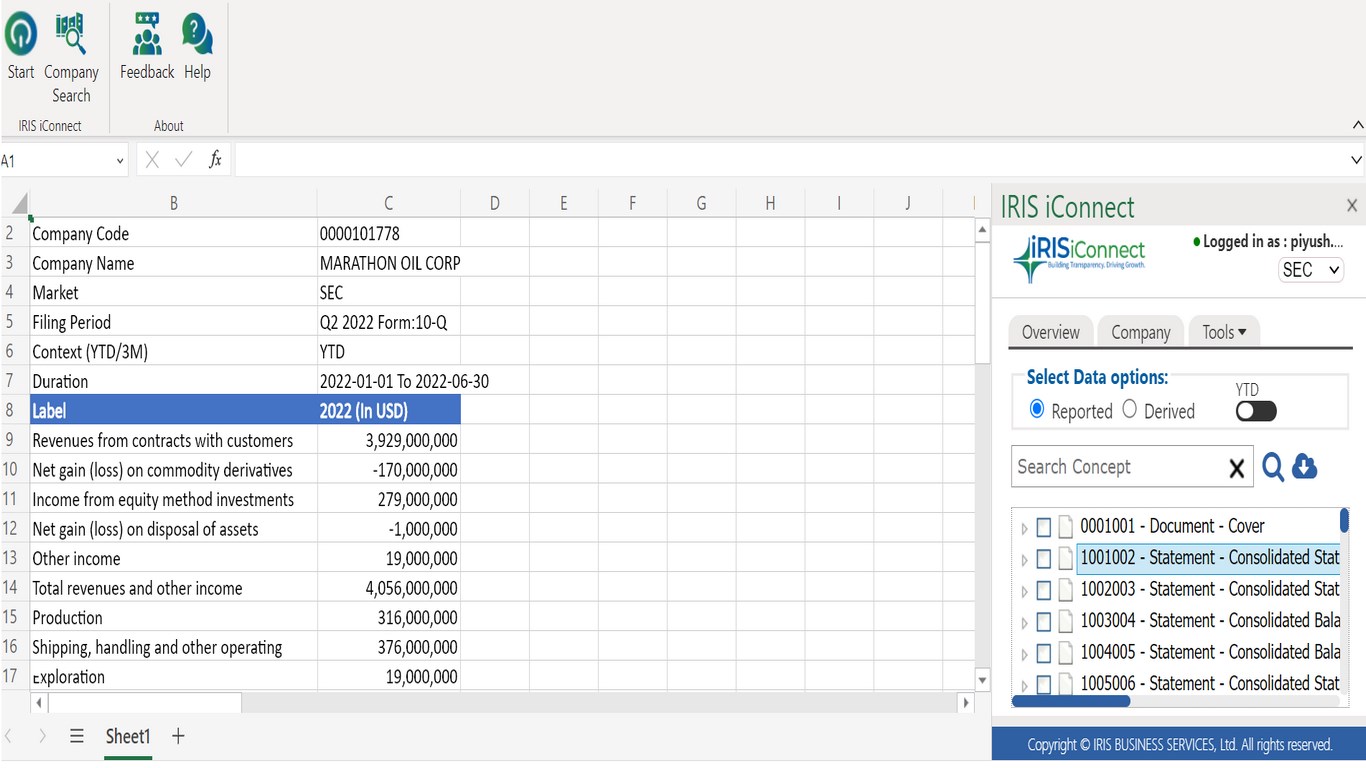Collapse the ribbon using the chevron at its right edge
Image resolution: width=1366 pixels, height=768 pixels.
click(x=1357, y=125)
